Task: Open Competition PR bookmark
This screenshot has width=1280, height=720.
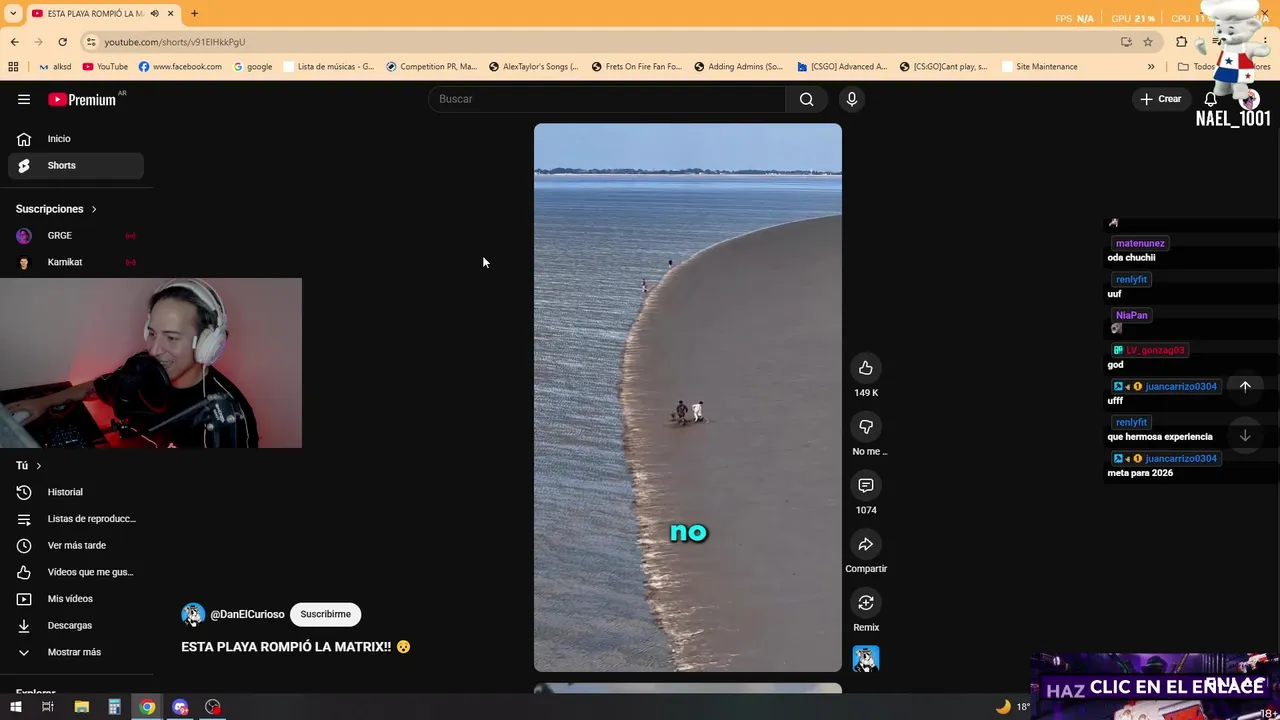Action: point(432,67)
